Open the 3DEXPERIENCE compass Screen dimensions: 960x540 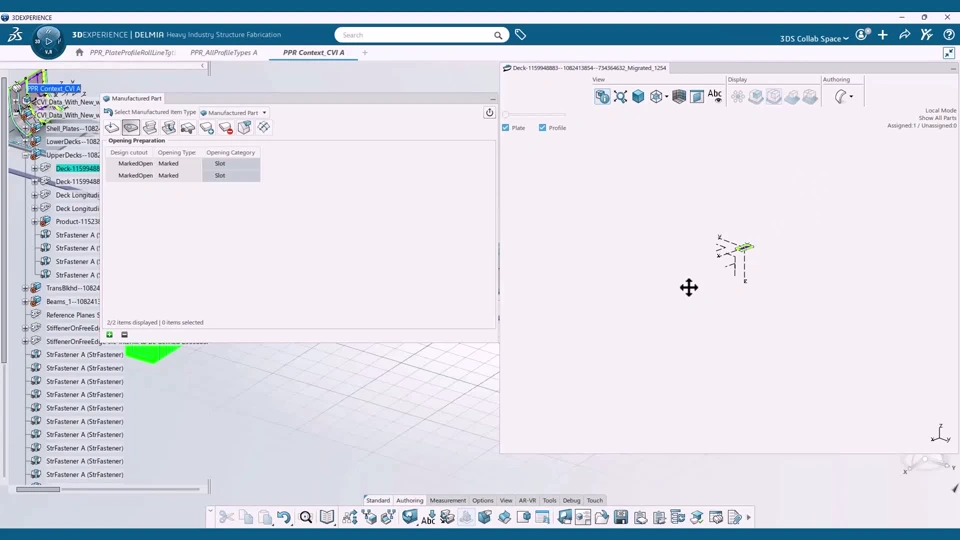pyautogui.click(x=48, y=42)
